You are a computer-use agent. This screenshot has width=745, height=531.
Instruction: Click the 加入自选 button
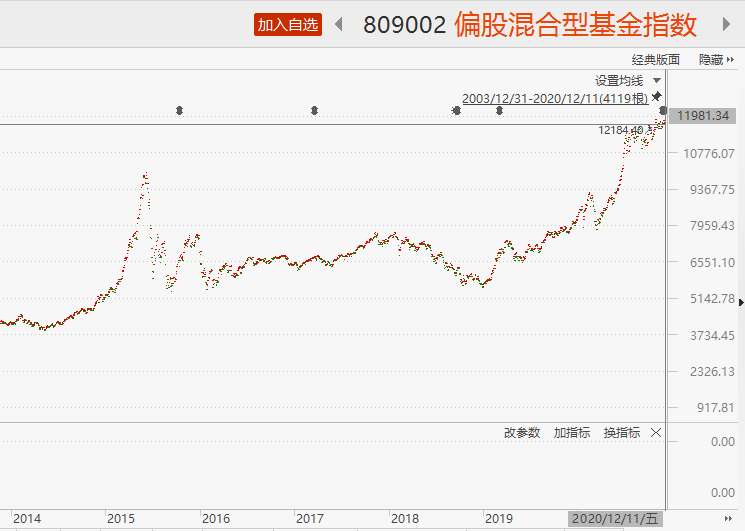[x=288, y=25]
